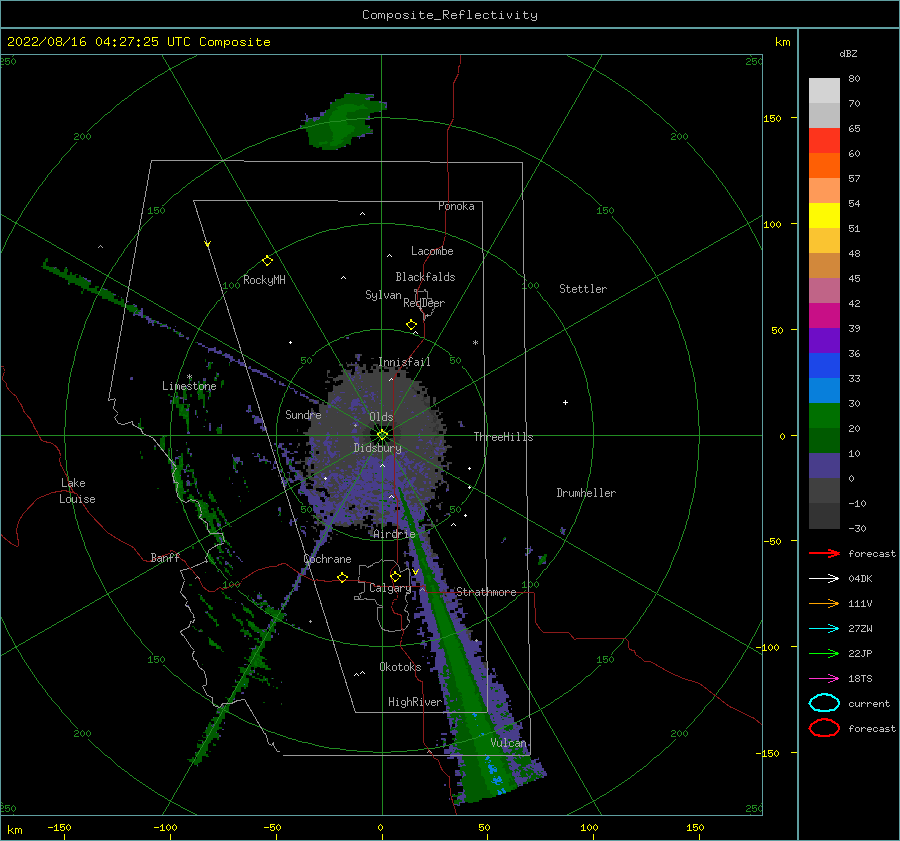The width and height of the screenshot is (900, 841).
Task: Click the yellow diamond marker near RockyMH
Action: pyautogui.click(x=267, y=261)
